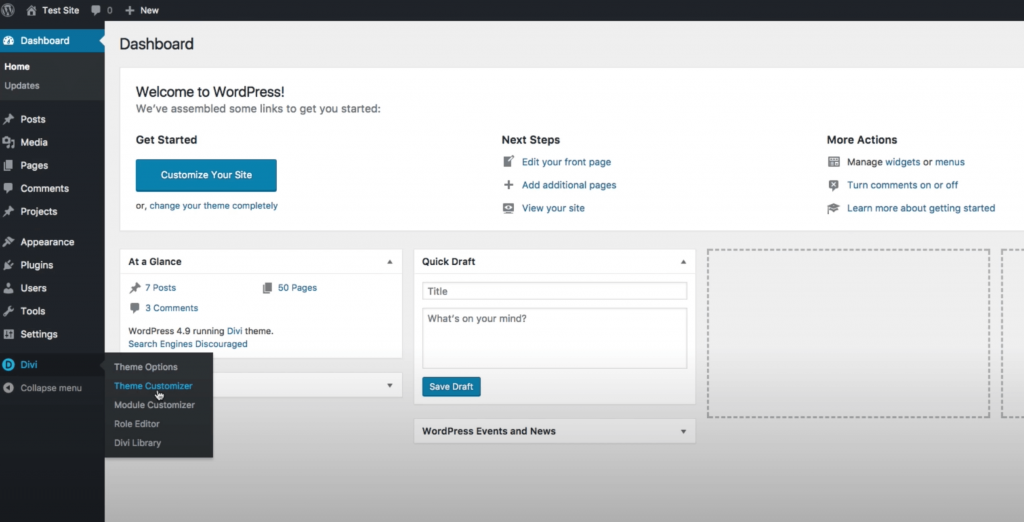Expand the collapsed panel below At a Glance
Image resolution: width=1024 pixels, height=522 pixels.
pos(390,385)
